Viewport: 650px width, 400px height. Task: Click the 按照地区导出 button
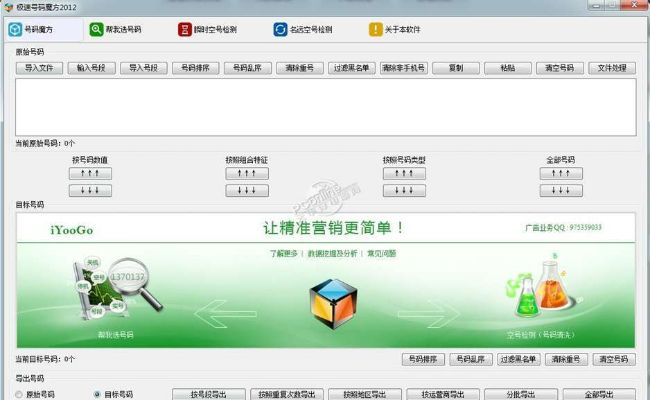(365, 394)
